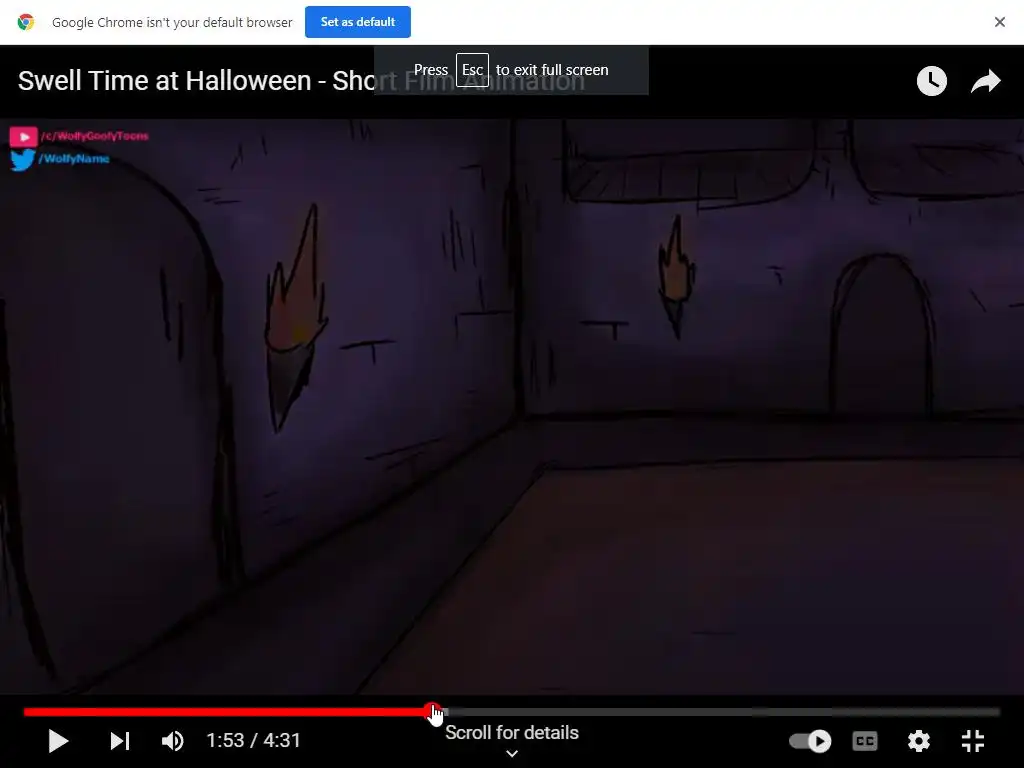Image resolution: width=1024 pixels, height=768 pixels.
Task: Click the Esc key hint box
Action: [x=472, y=70]
